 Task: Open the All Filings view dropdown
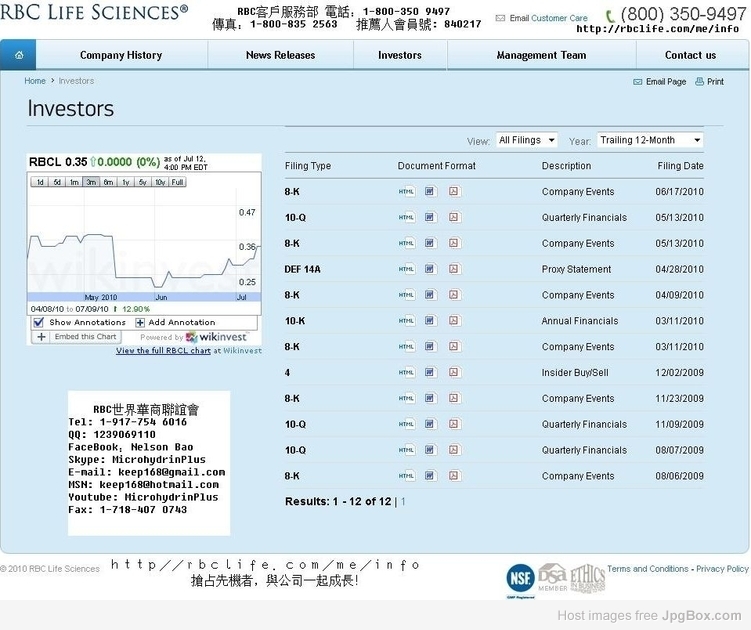526,140
